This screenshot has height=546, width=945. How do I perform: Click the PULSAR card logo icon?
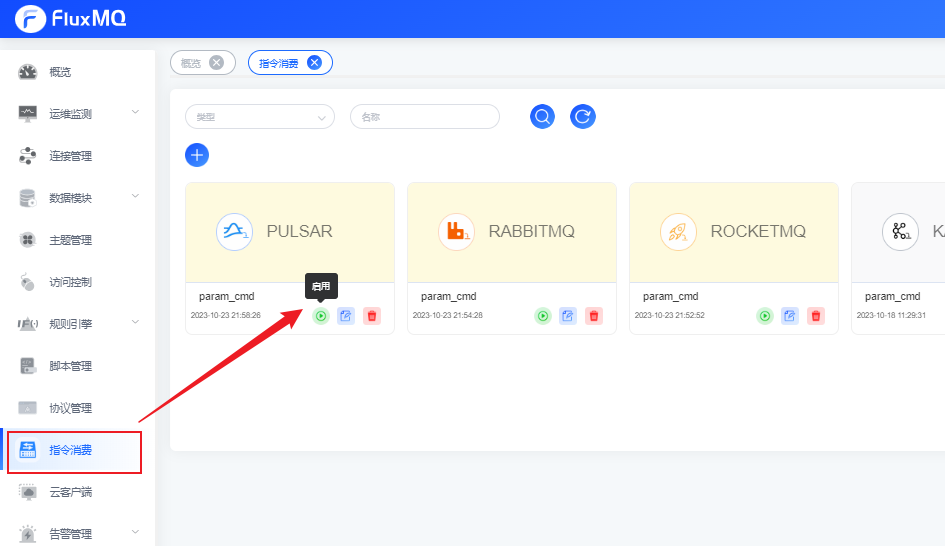coord(234,231)
